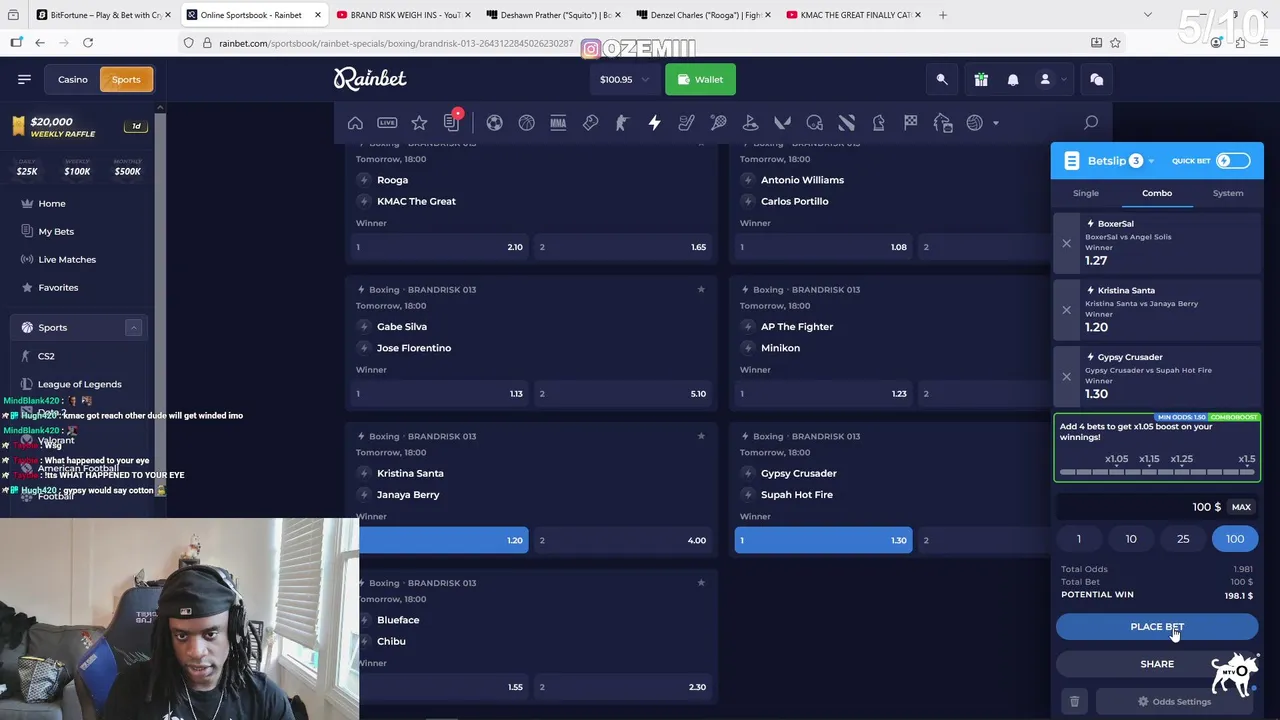Open browser tab list chevron

[x=1148, y=15]
